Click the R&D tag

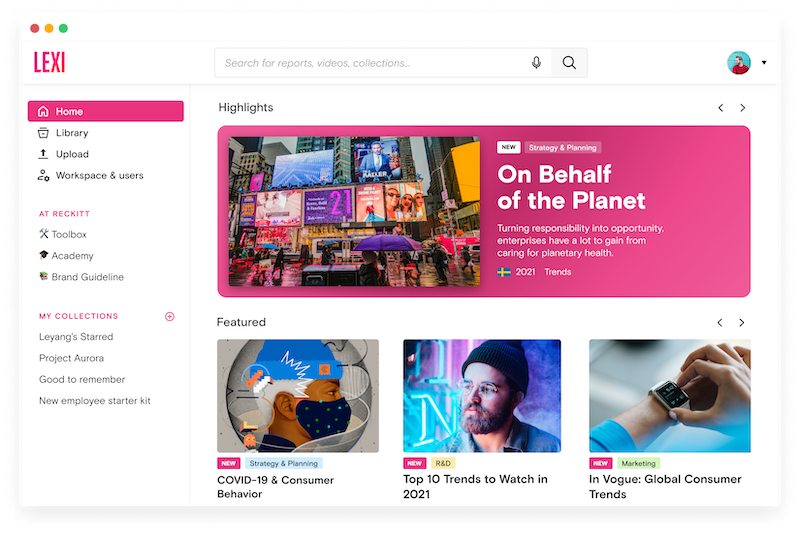443,463
